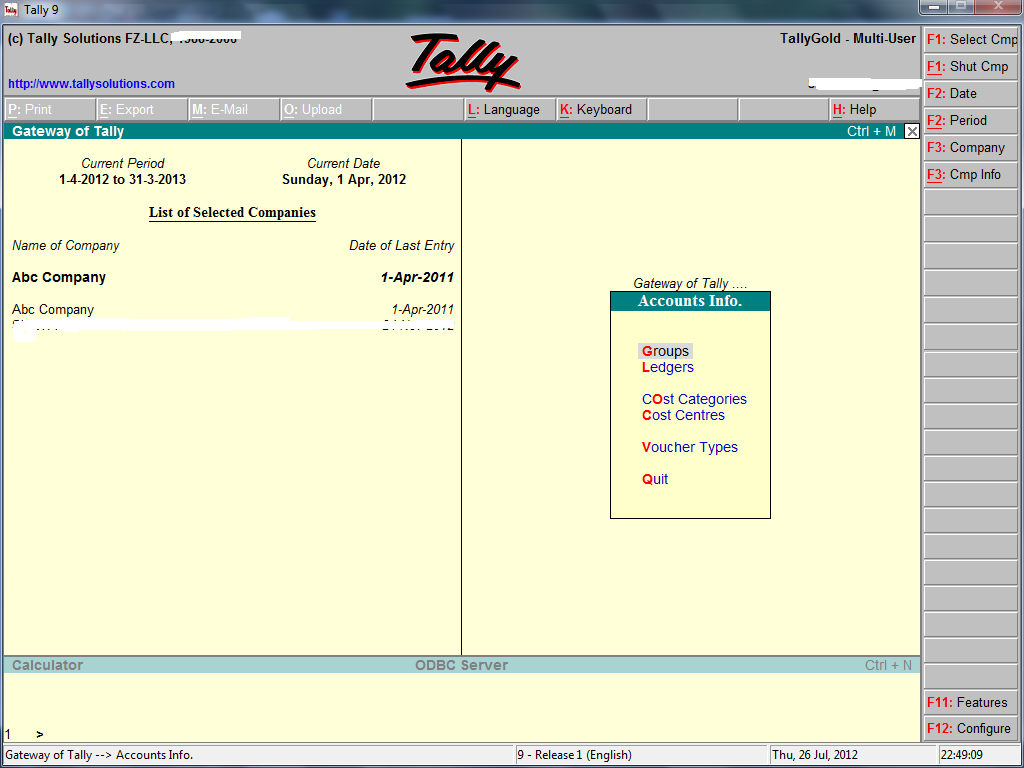1024x768 pixels.
Task: Open Cost Categories
Action: pos(694,399)
